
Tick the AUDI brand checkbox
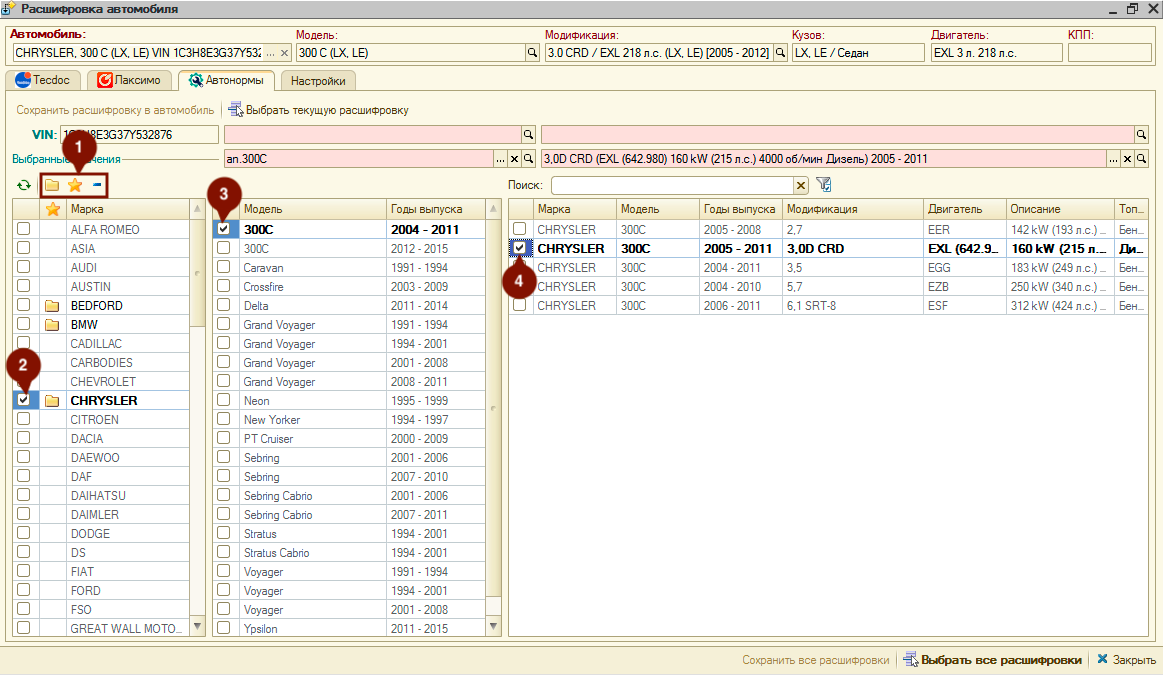tap(24, 267)
